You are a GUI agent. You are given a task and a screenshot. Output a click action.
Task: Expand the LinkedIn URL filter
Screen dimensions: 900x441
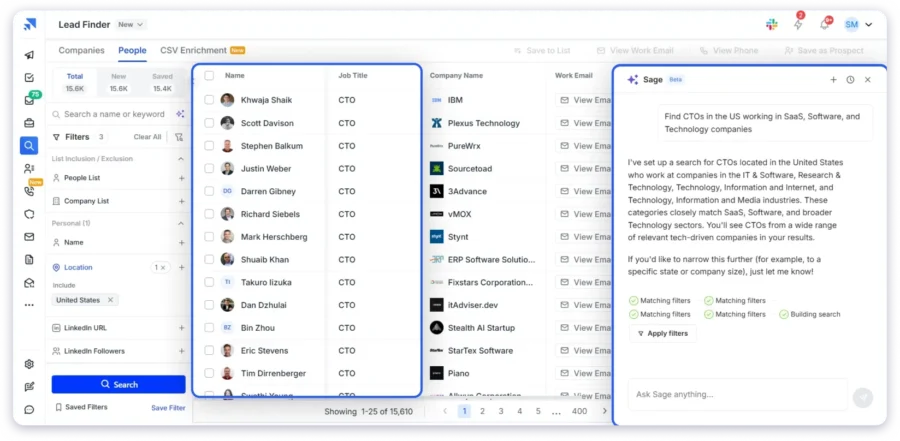181,328
